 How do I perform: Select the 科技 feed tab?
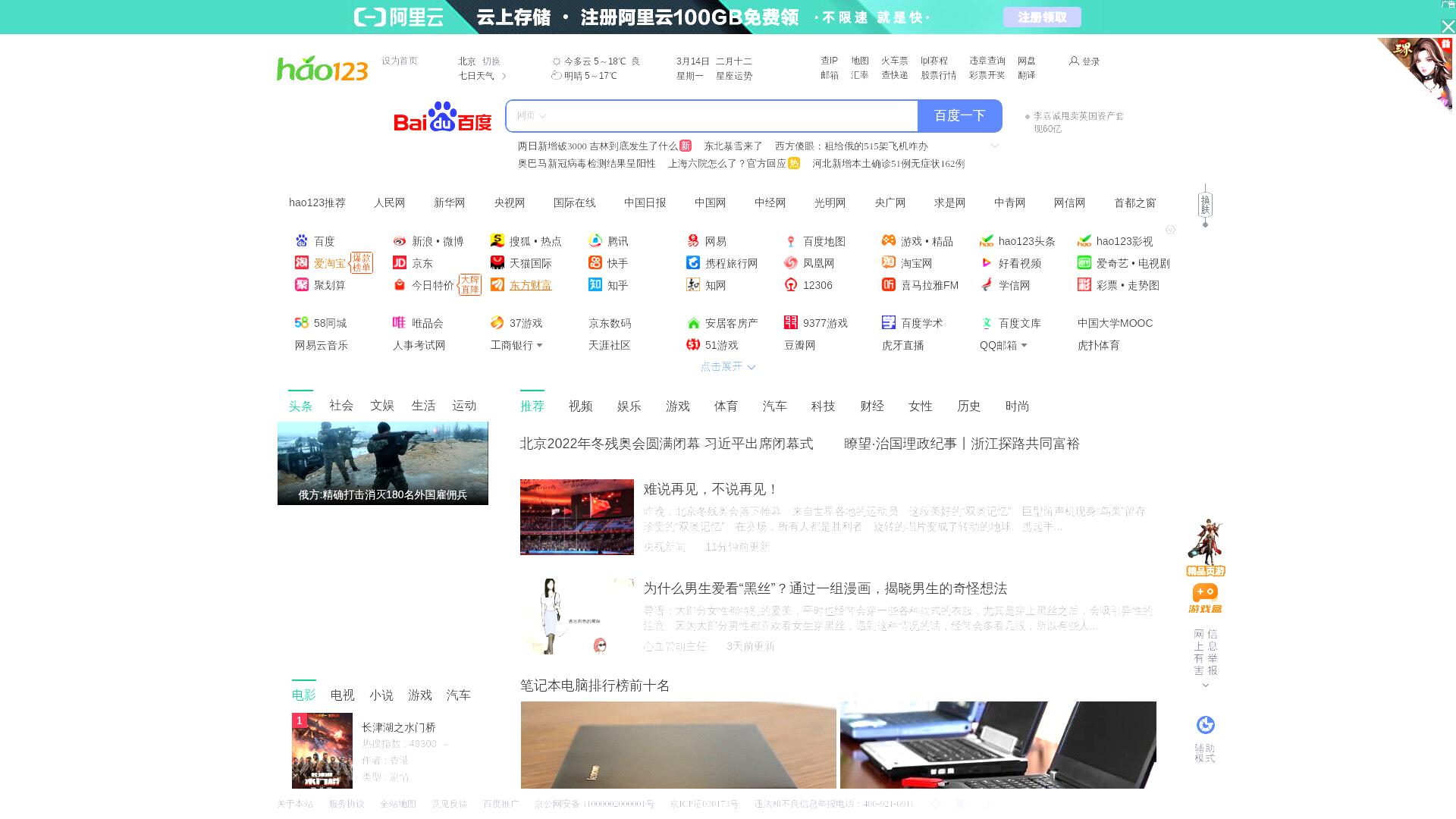[x=823, y=406]
